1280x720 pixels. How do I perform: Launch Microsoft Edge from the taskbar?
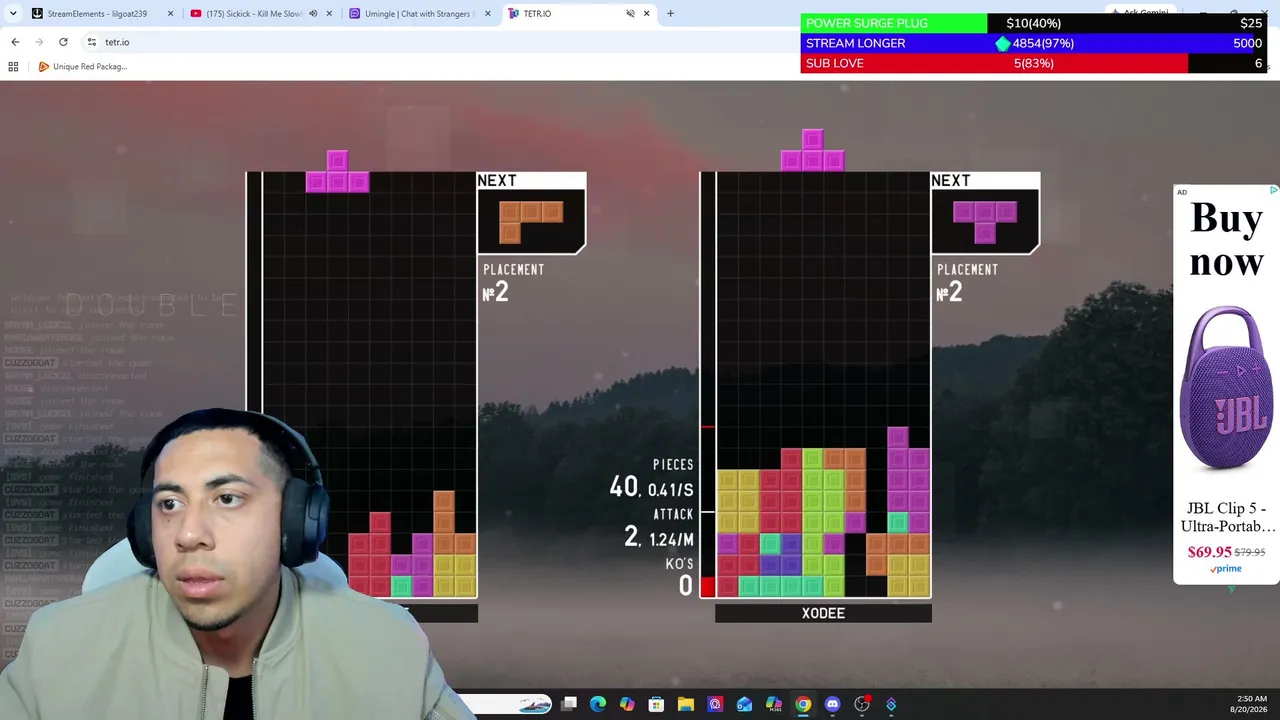598,704
